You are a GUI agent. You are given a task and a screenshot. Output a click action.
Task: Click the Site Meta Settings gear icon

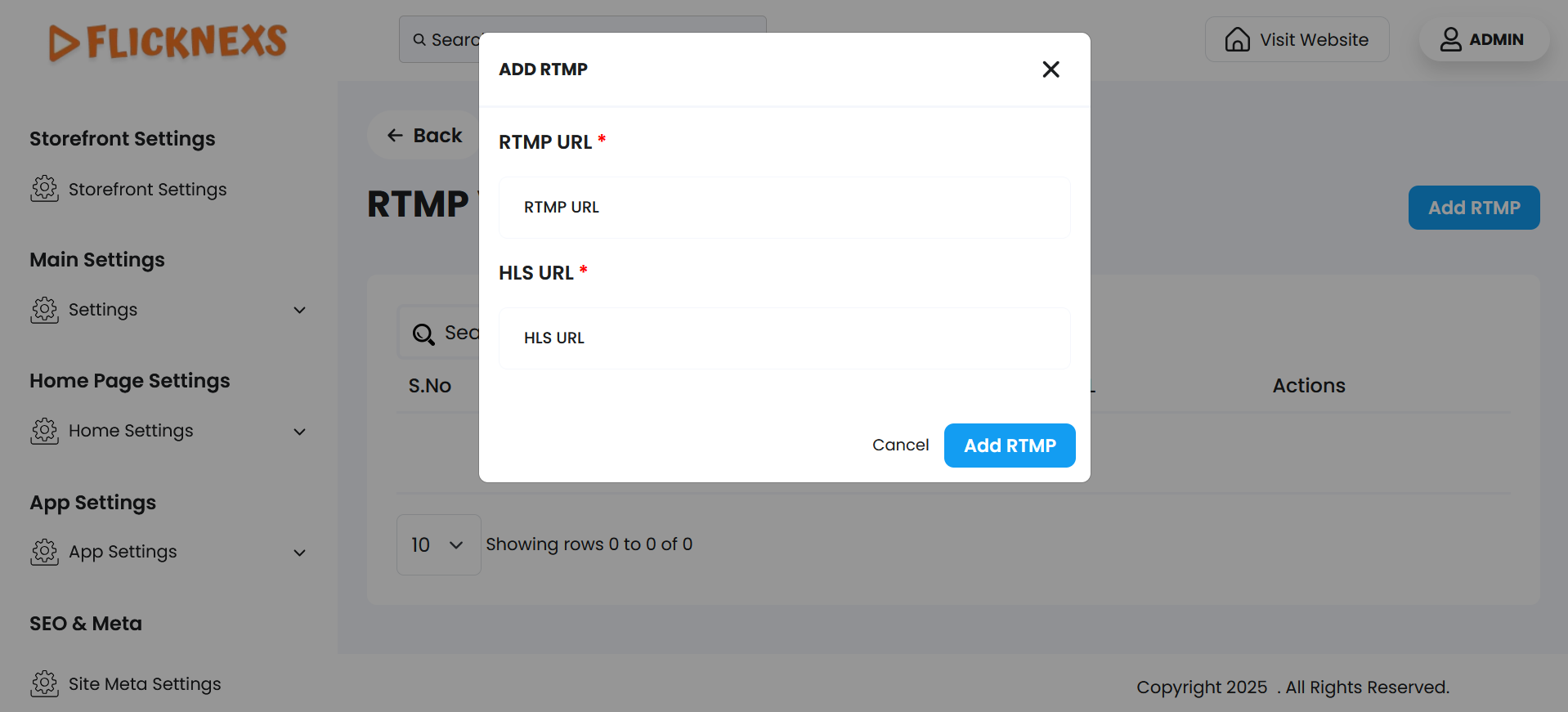[44, 683]
